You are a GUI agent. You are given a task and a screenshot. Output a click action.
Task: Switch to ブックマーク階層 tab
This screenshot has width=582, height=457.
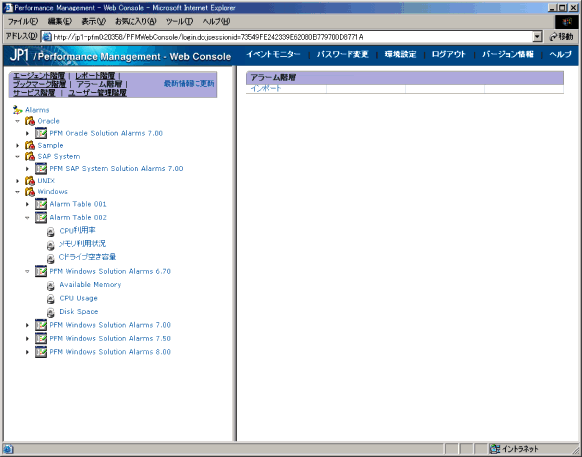point(39,84)
